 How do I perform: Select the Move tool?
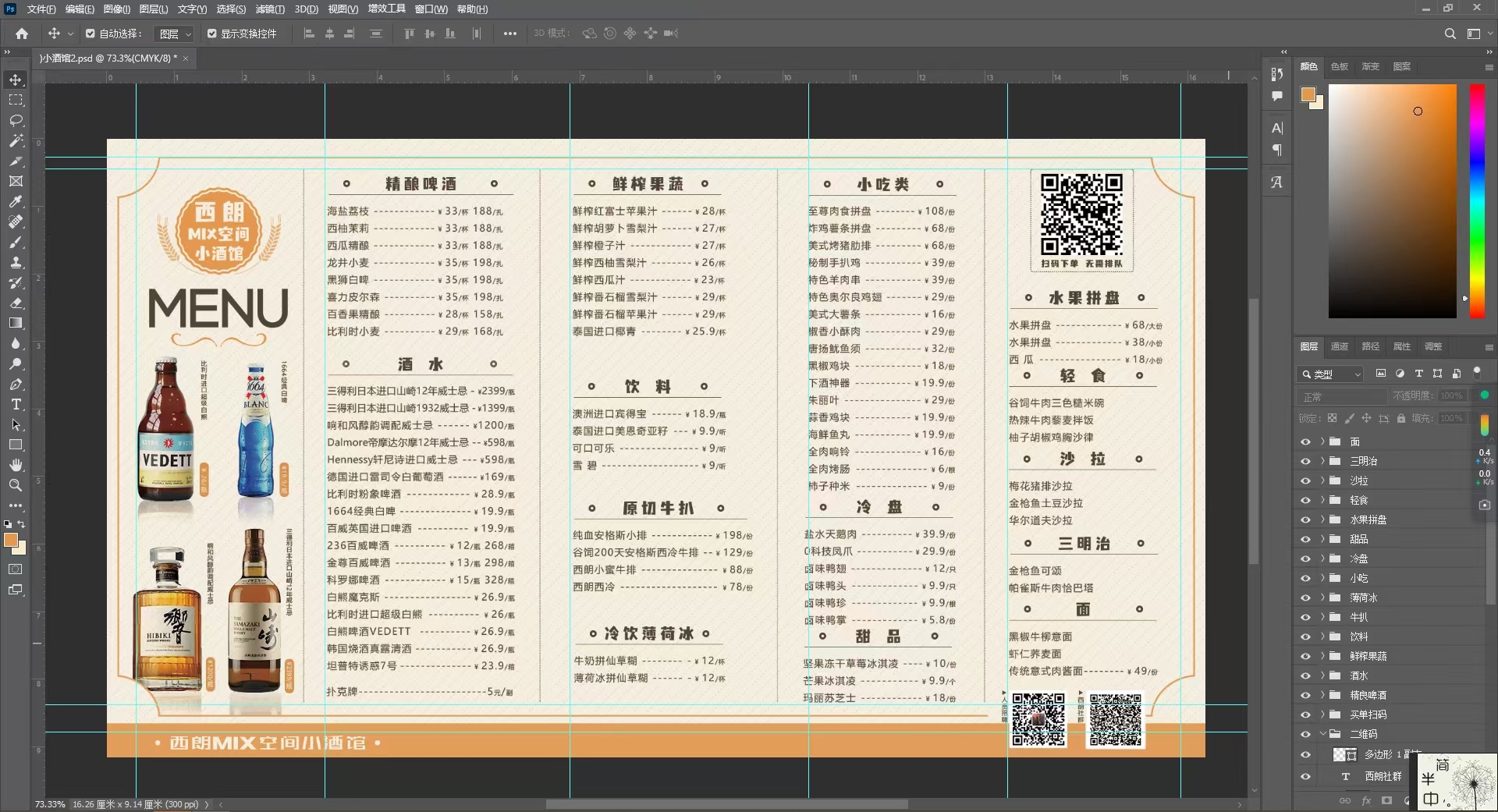(16, 79)
